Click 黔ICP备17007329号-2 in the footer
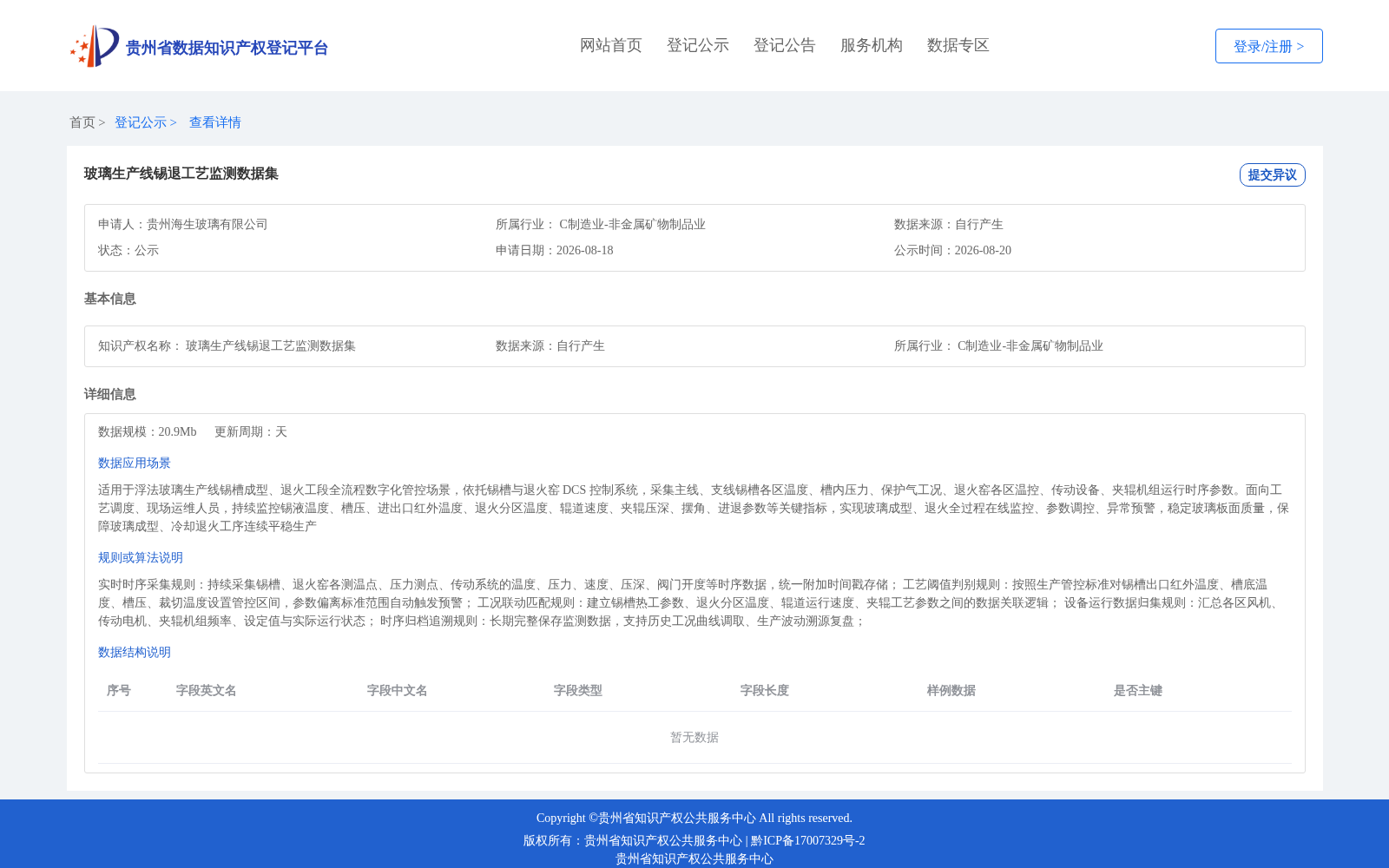 (808, 840)
